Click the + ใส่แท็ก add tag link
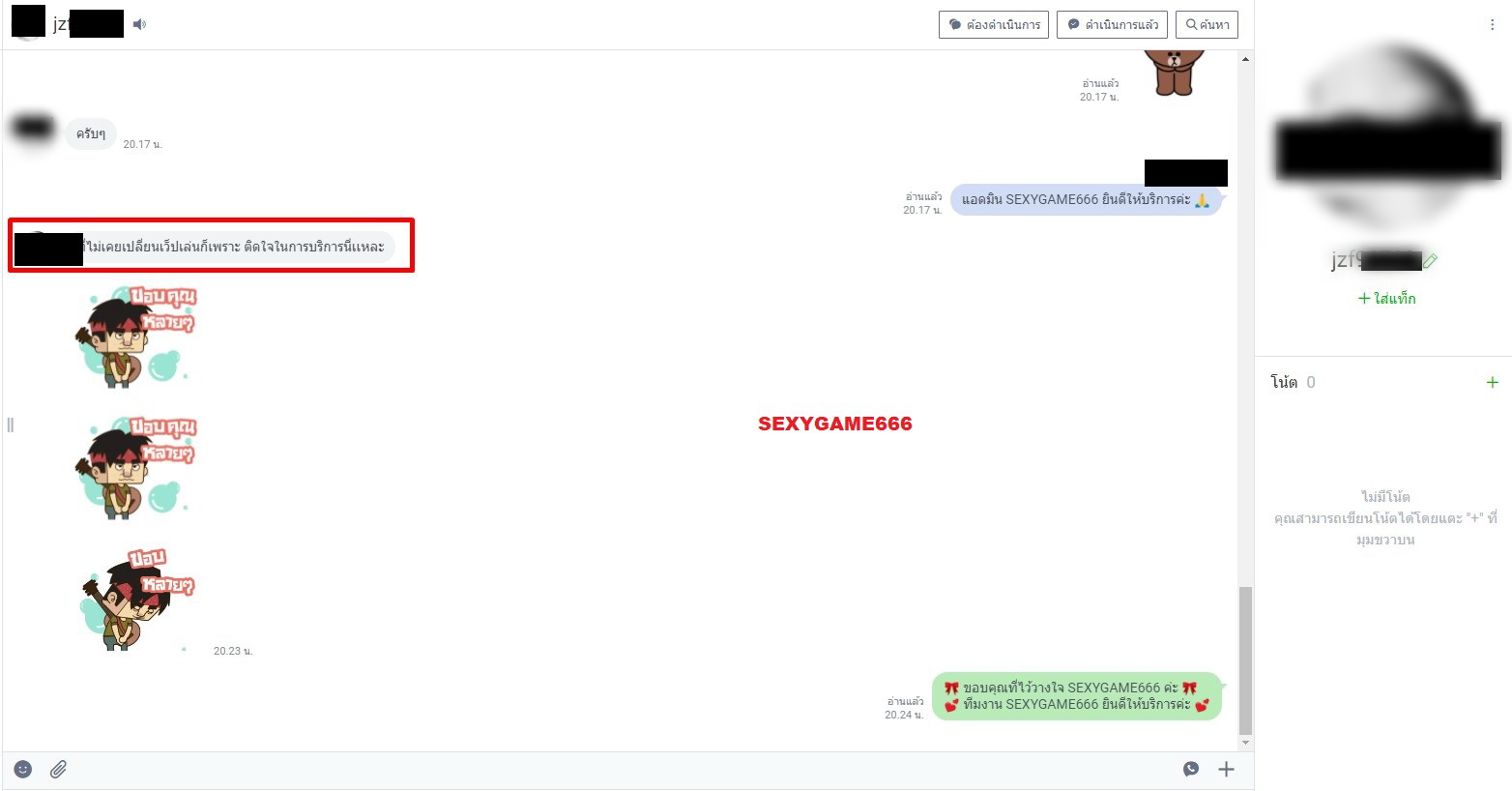This screenshot has height=791, width=1512. pos(1386,298)
